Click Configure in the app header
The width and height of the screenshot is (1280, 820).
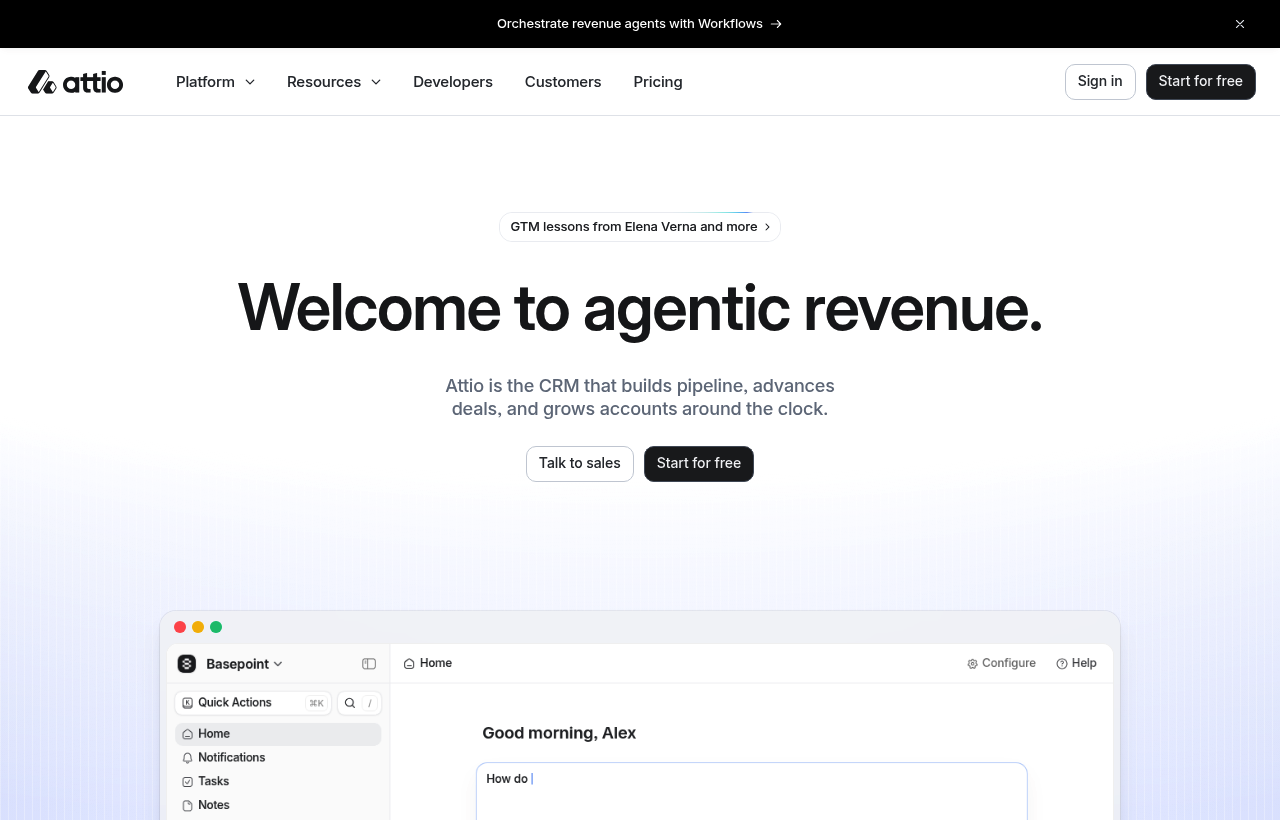point(1001,663)
